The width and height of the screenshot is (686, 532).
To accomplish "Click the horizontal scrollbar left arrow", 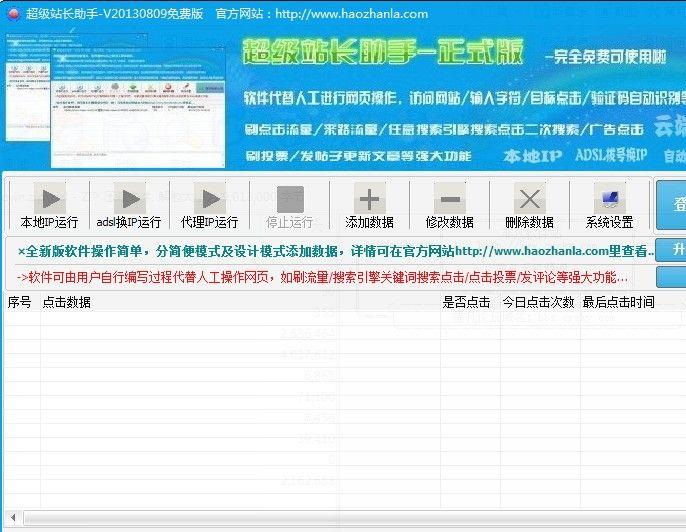I will [13, 518].
